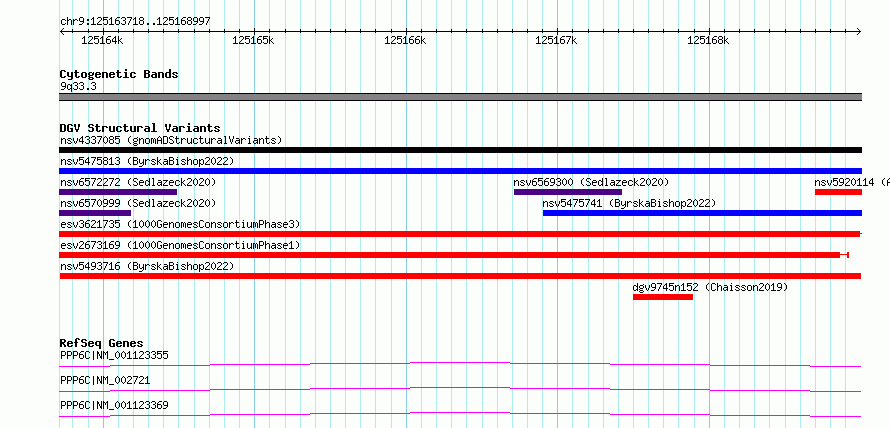The image size is (890, 428).
Task: Click the short red nsv5920114 bar
Action: 838,192
